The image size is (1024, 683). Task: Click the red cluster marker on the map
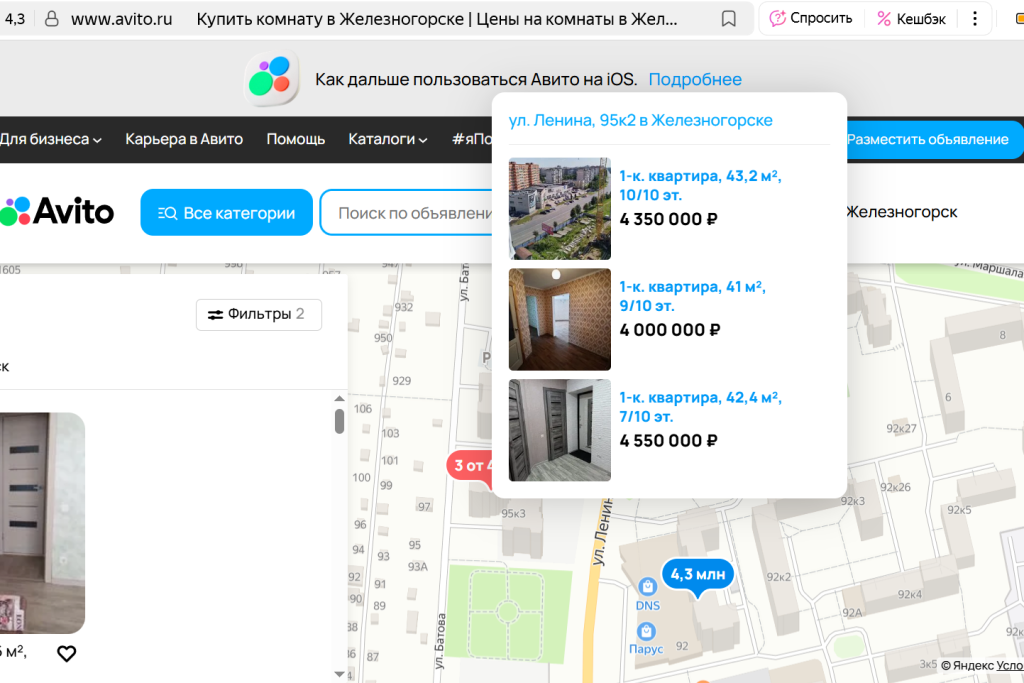click(471, 465)
